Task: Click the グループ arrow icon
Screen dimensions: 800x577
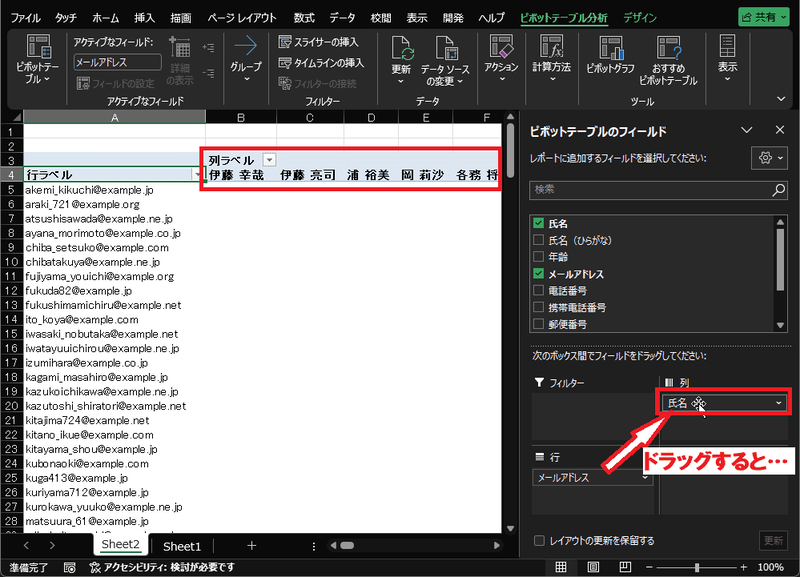Action: [245, 46]
